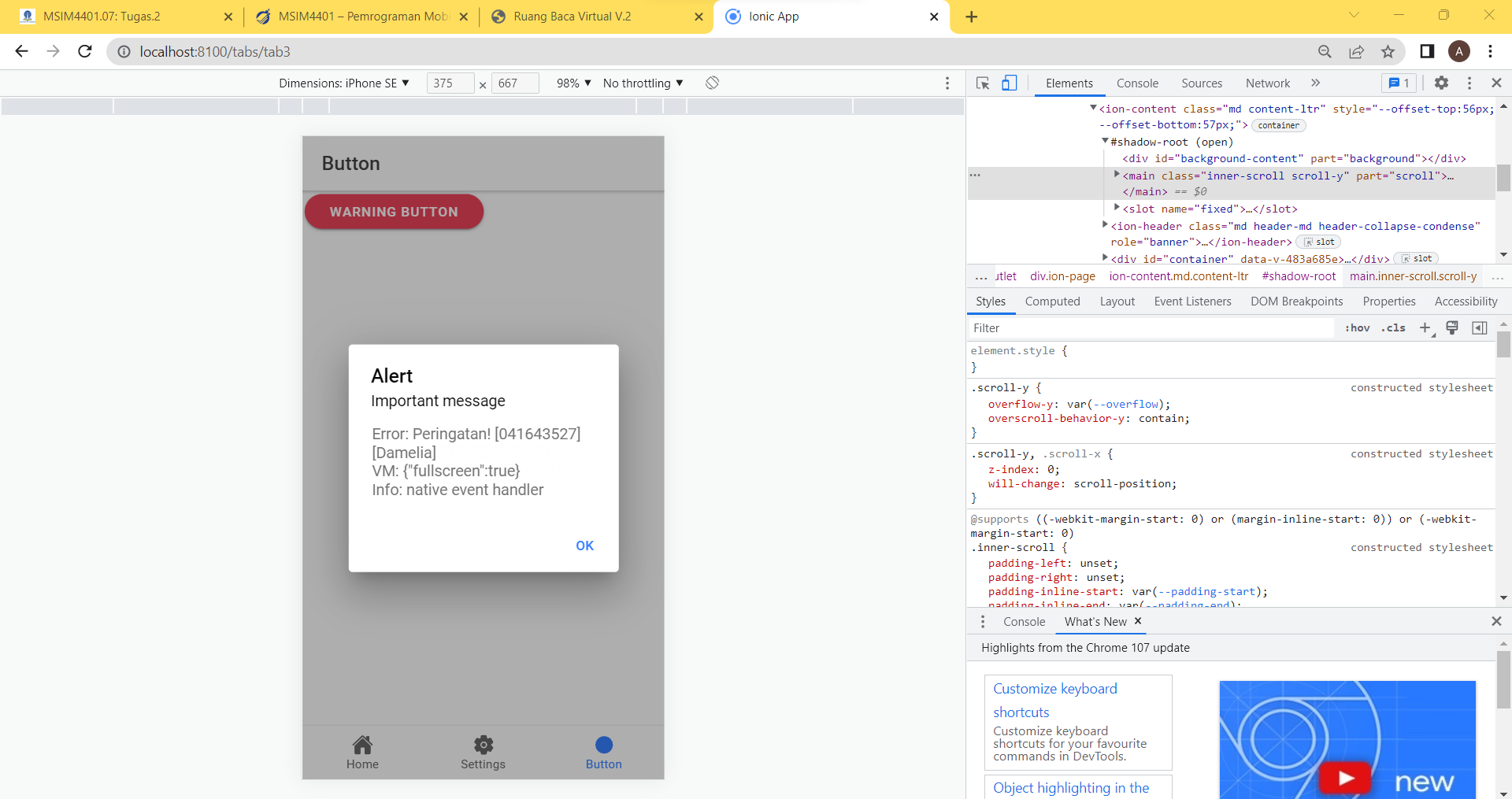Open the 98% zoom dropdown
Image resolution: width=1512 pixels, height=799 pixels.
573,83
